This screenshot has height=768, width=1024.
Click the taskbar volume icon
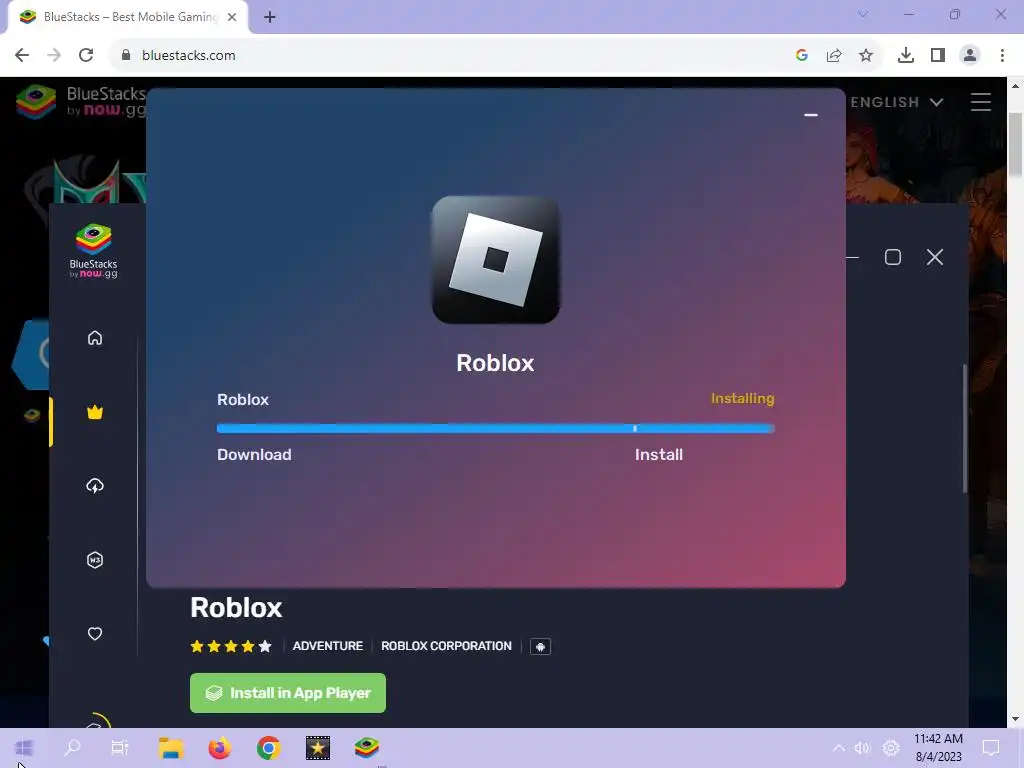pos(863,748)
